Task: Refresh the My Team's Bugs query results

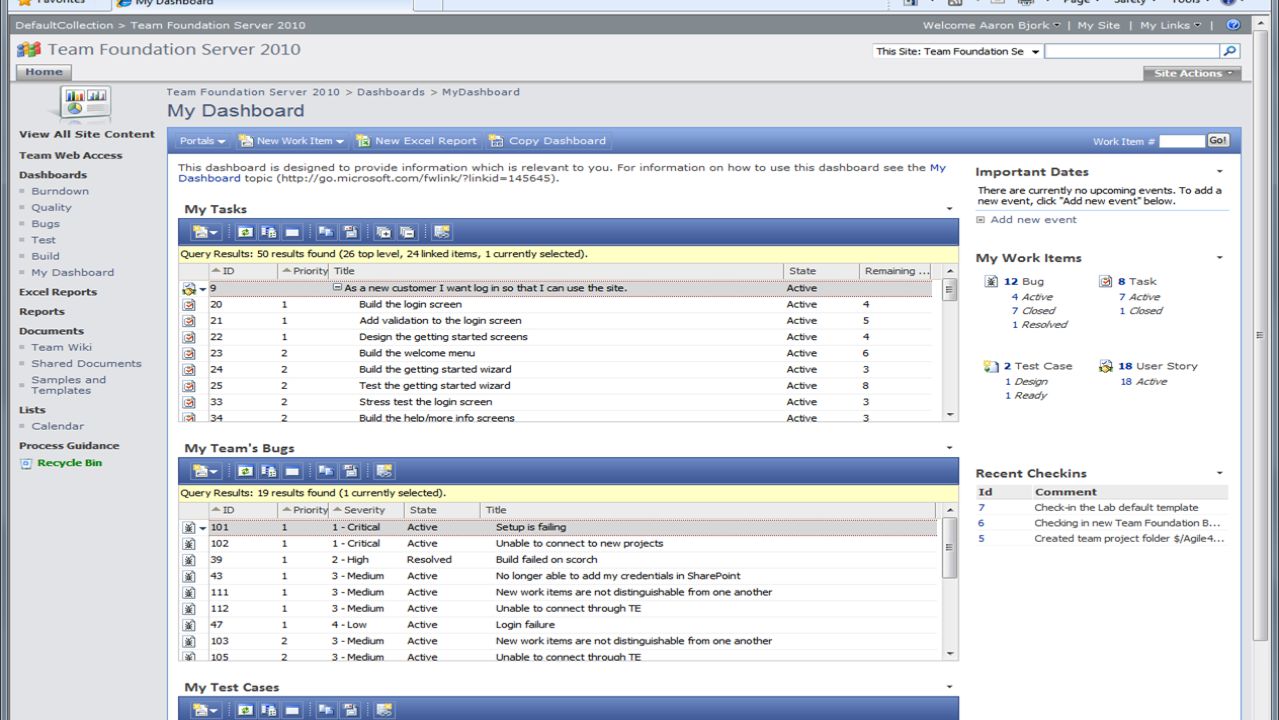Action: pyautogui.click(x=245, y=471)
